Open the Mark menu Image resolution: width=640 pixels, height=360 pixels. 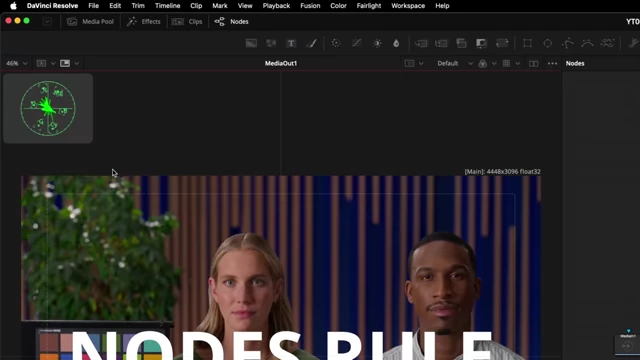(x=220, y=6)
